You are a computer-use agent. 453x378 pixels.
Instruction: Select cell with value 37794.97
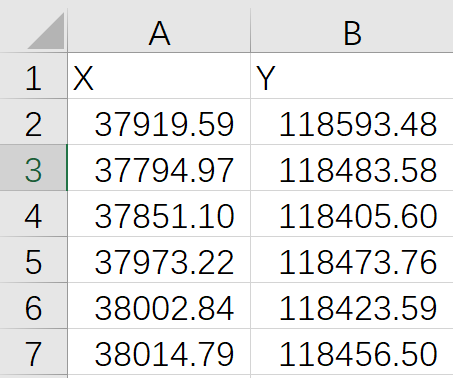pyautogui.click(x=159, y=168)
